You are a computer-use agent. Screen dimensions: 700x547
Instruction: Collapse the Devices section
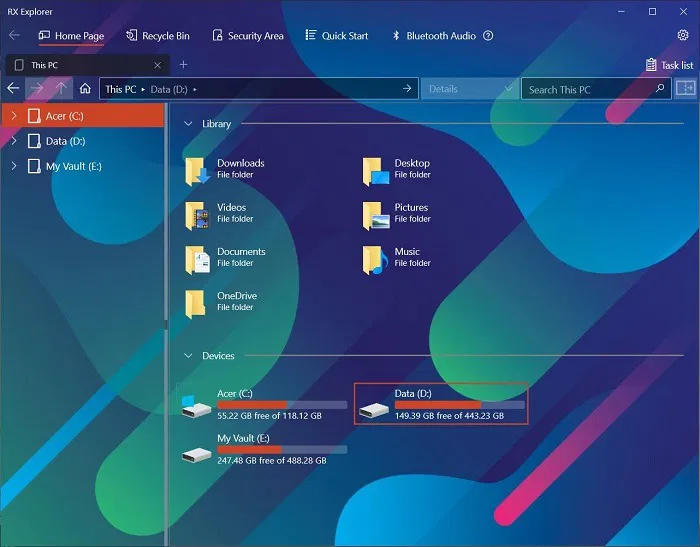click(188, 355)
